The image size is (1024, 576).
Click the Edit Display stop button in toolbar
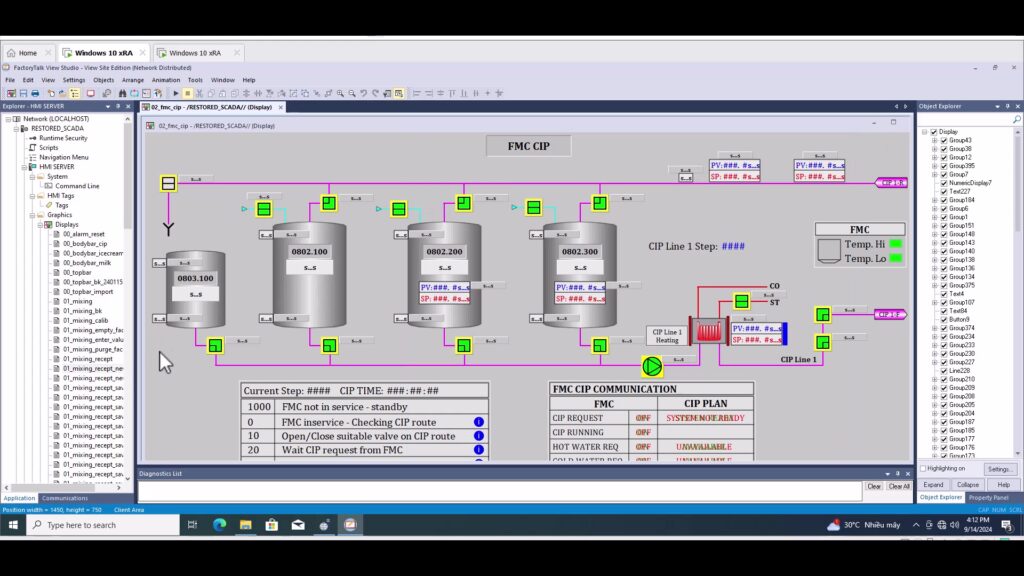187,93
